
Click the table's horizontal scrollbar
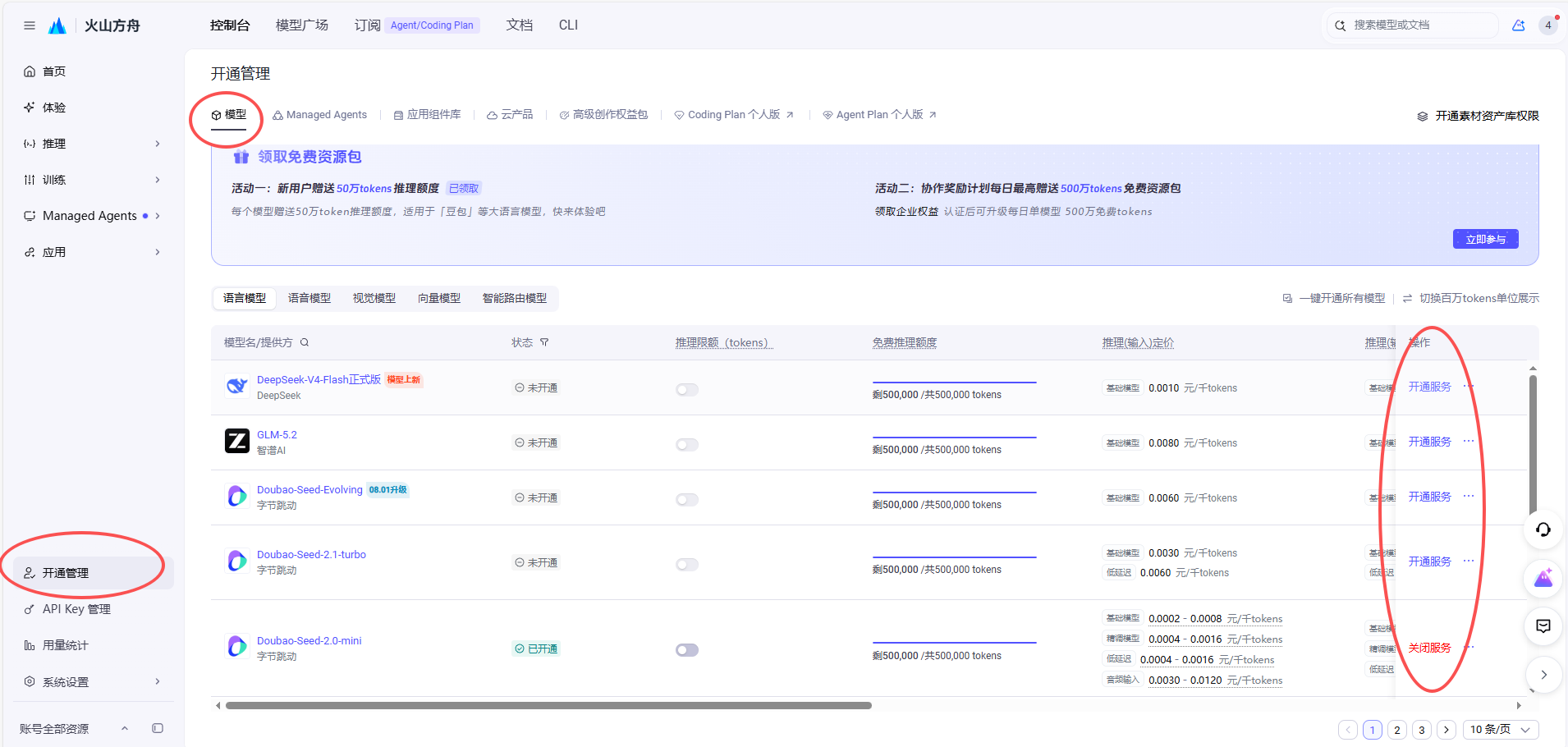tap(548, 705)
